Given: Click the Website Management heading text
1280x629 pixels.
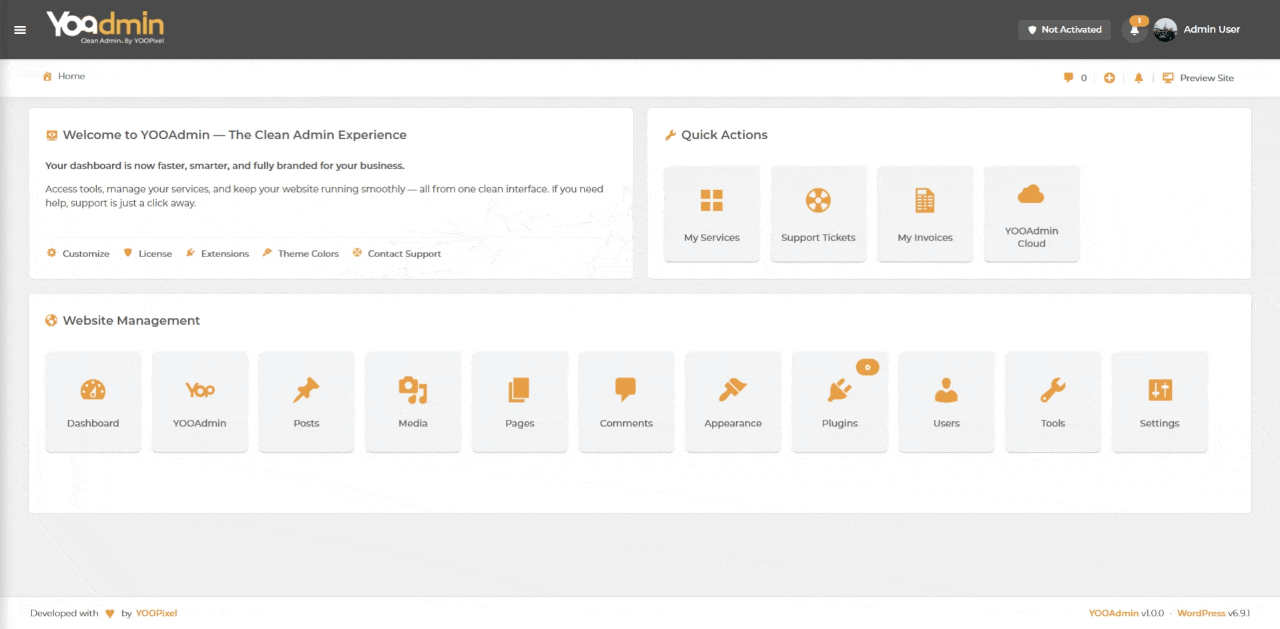Looking at the screenshot, I should click(131, 321).
